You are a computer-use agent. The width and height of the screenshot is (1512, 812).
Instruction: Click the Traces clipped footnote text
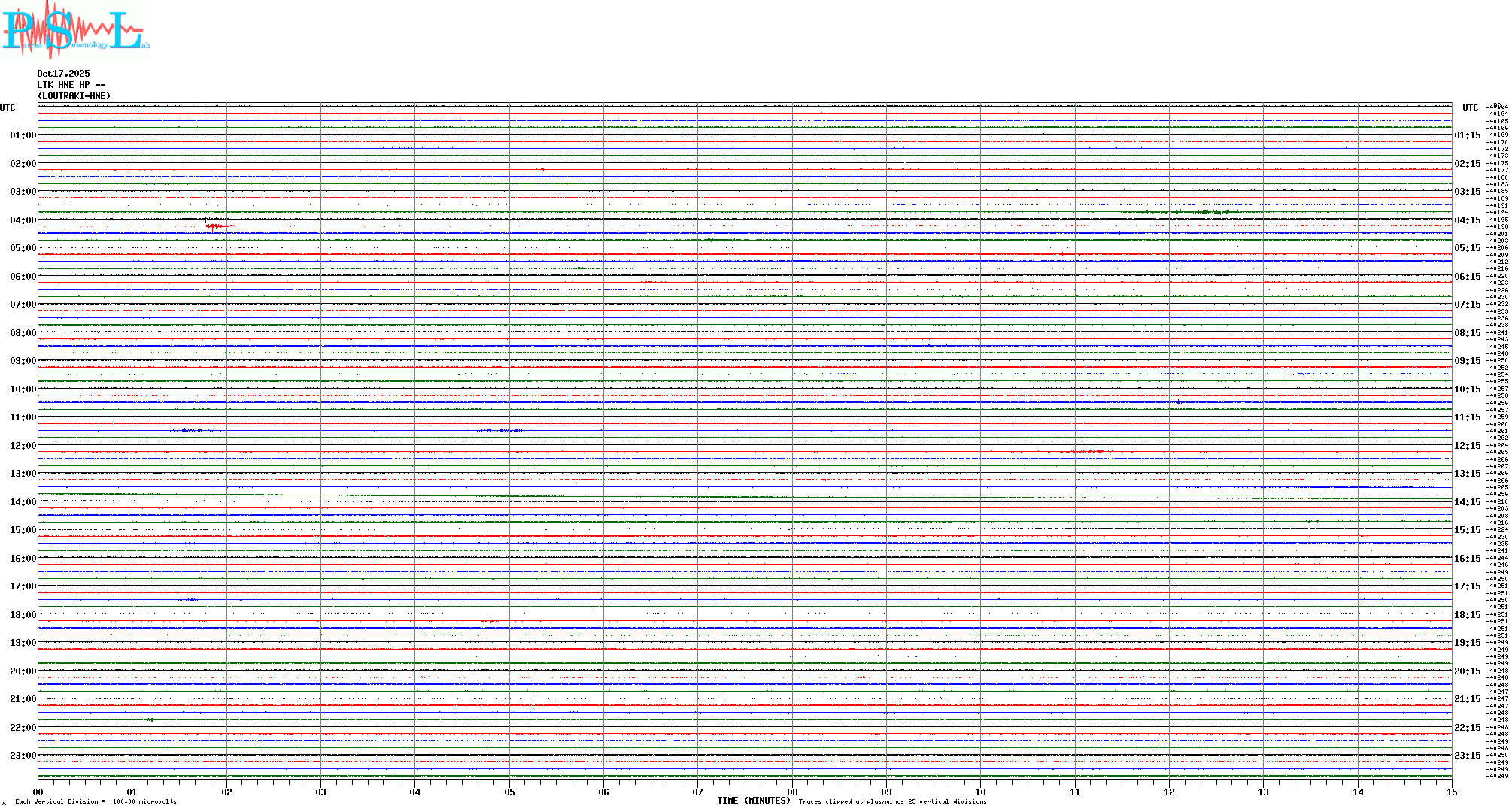pyautogui.click(x=892, y=801)
